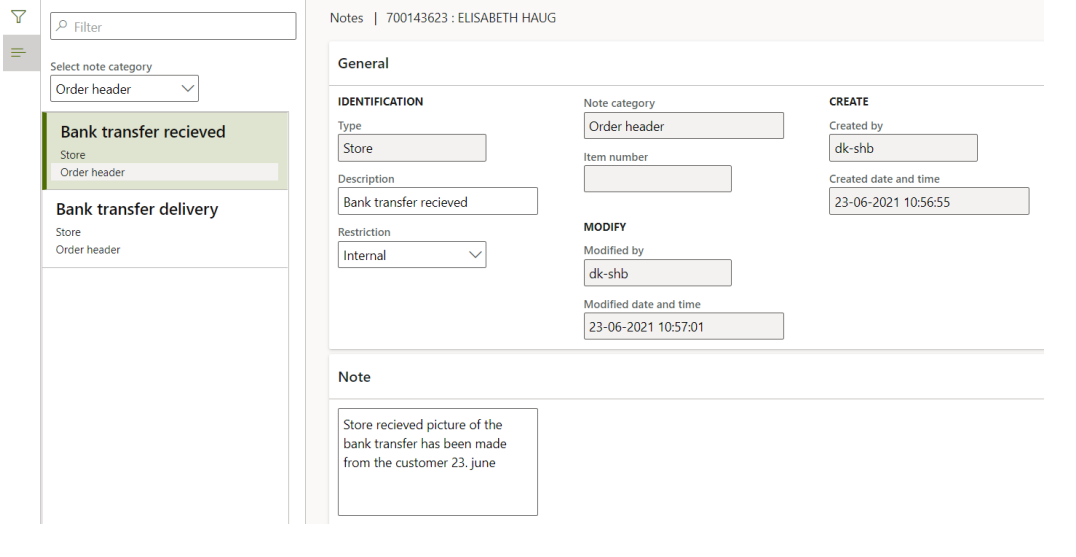The width and height of the screenshot is (1076, 557).
Task: Collapse the General section header
Action: (364, 63)
